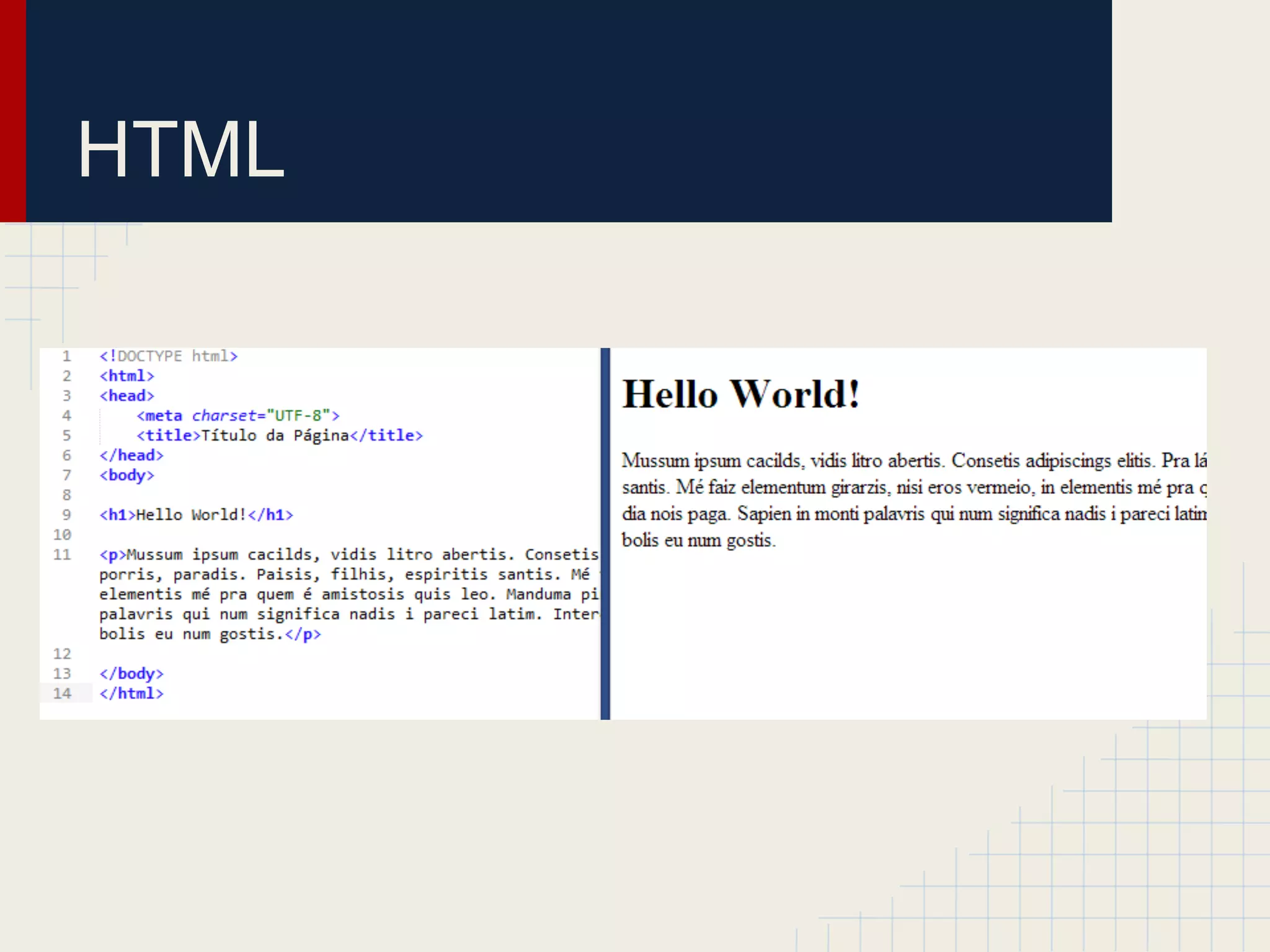Click the closing </head> tag on line 6
This screenshot has width=1270, height=952.
pos(131,456)
